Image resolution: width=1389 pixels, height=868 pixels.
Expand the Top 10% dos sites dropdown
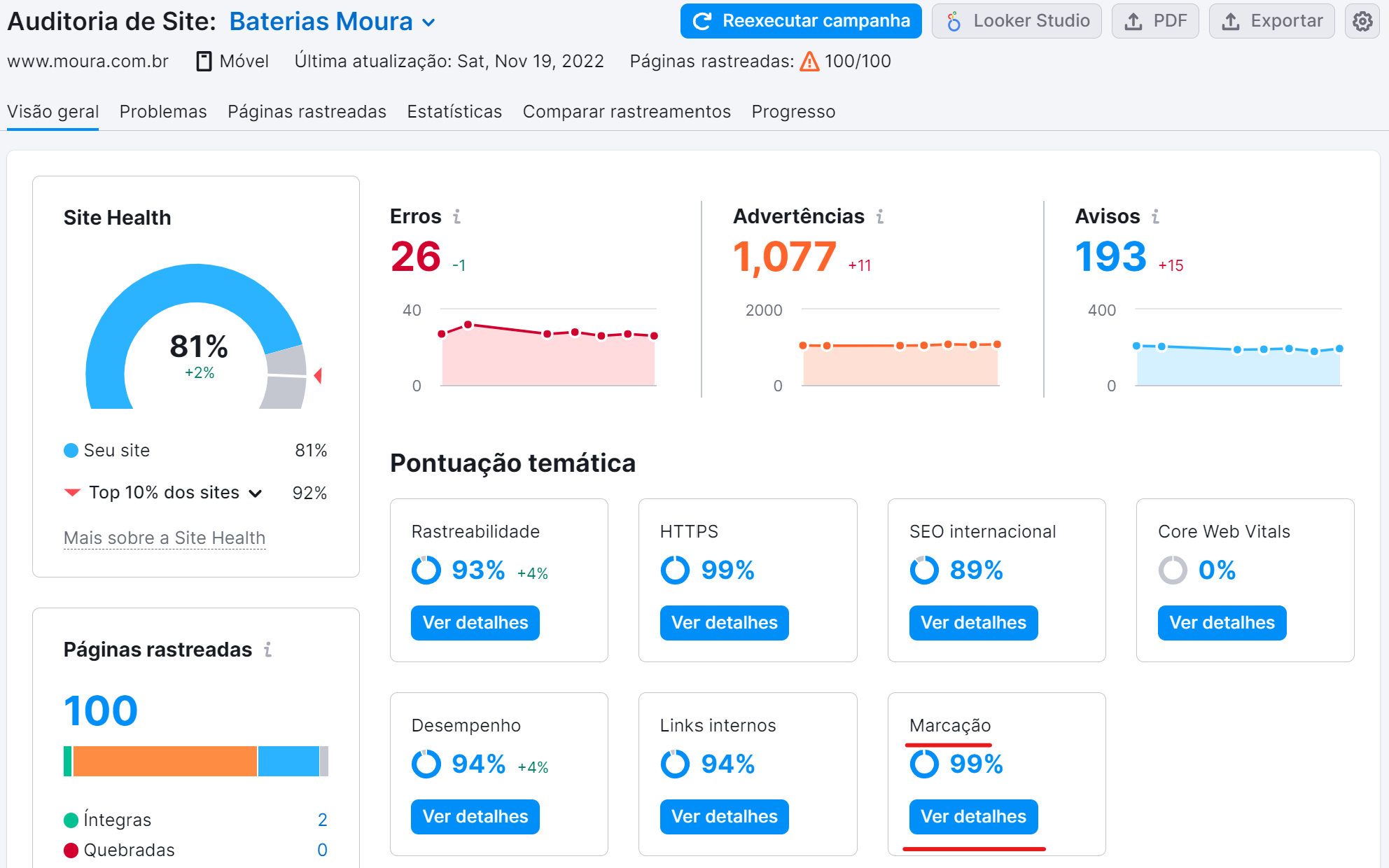[x=255, y=493]
